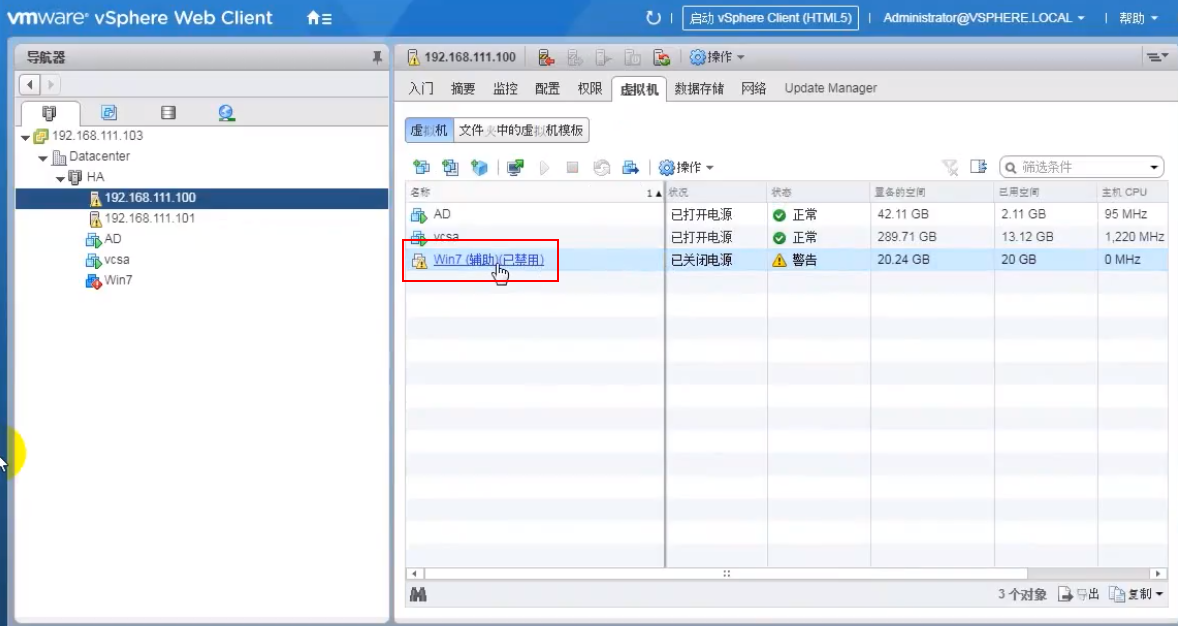Click fifth host toolbar icon with green arrow
Viewport: 1178px width, 626px height.
661,57
